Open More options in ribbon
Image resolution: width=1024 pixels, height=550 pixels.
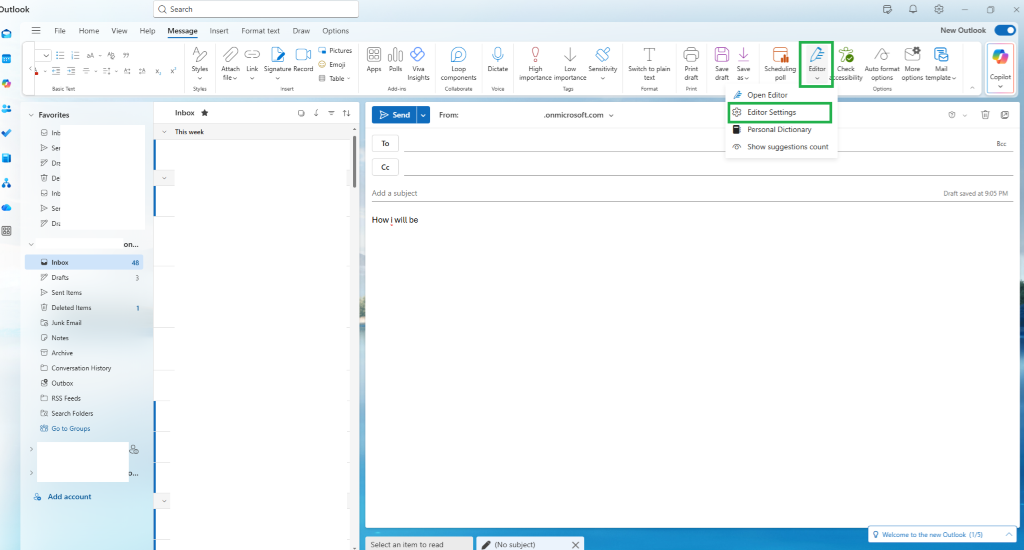coord(912,63)
